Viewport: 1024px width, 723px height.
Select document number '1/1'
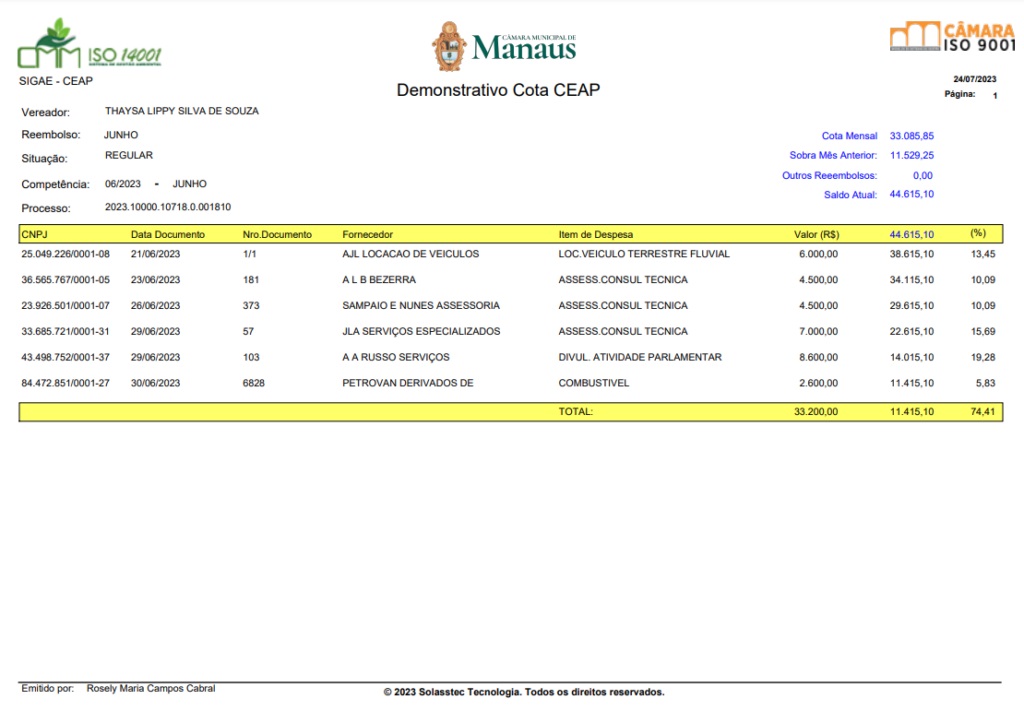pyautogui.click(x=249, y=254)
